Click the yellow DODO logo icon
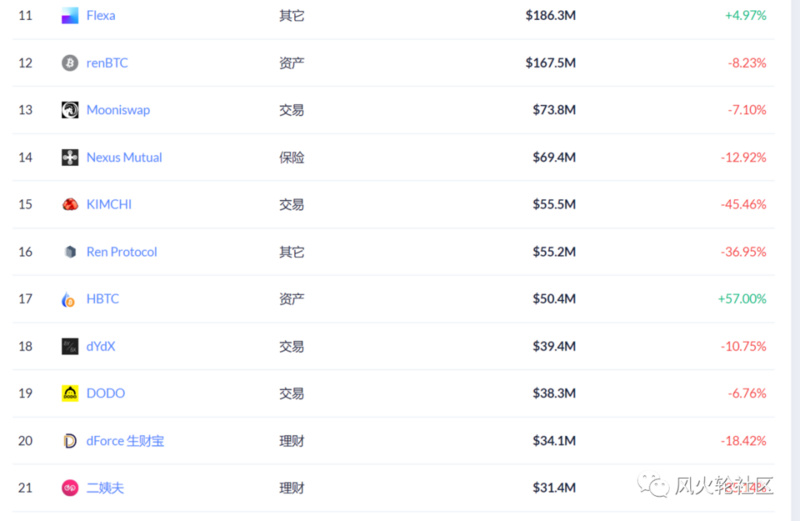 (x=70, y=393)
